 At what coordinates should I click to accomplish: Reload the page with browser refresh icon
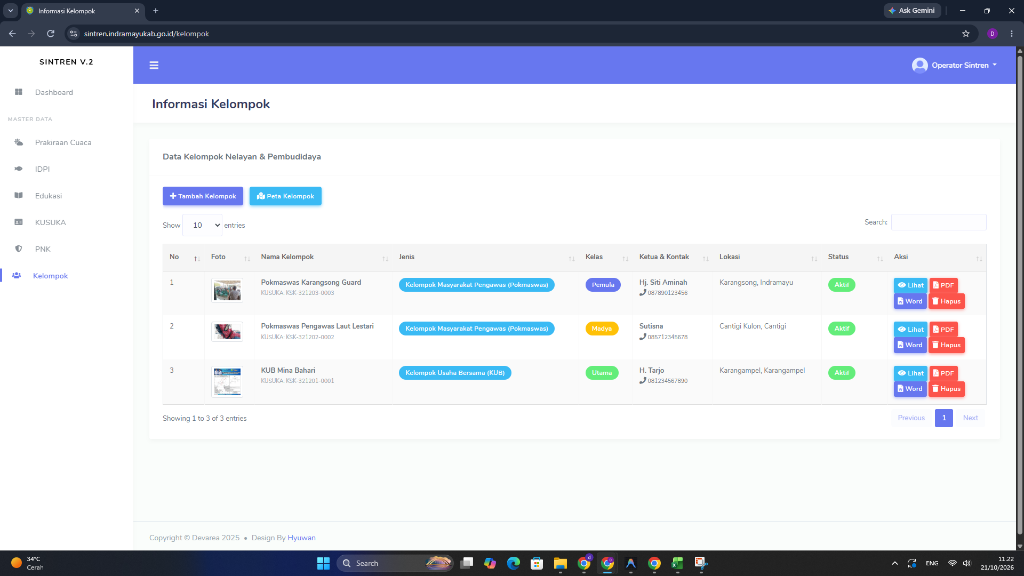point(50,33)
